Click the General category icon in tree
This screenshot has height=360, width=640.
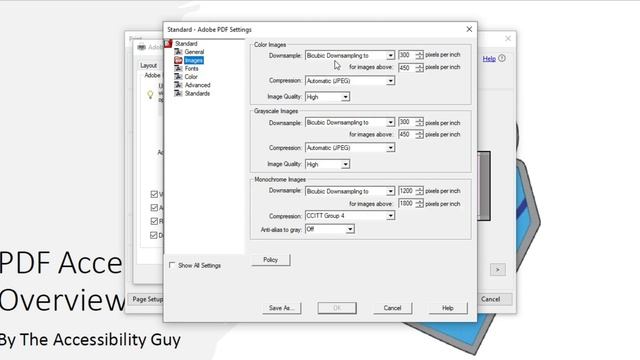(178, 52)
